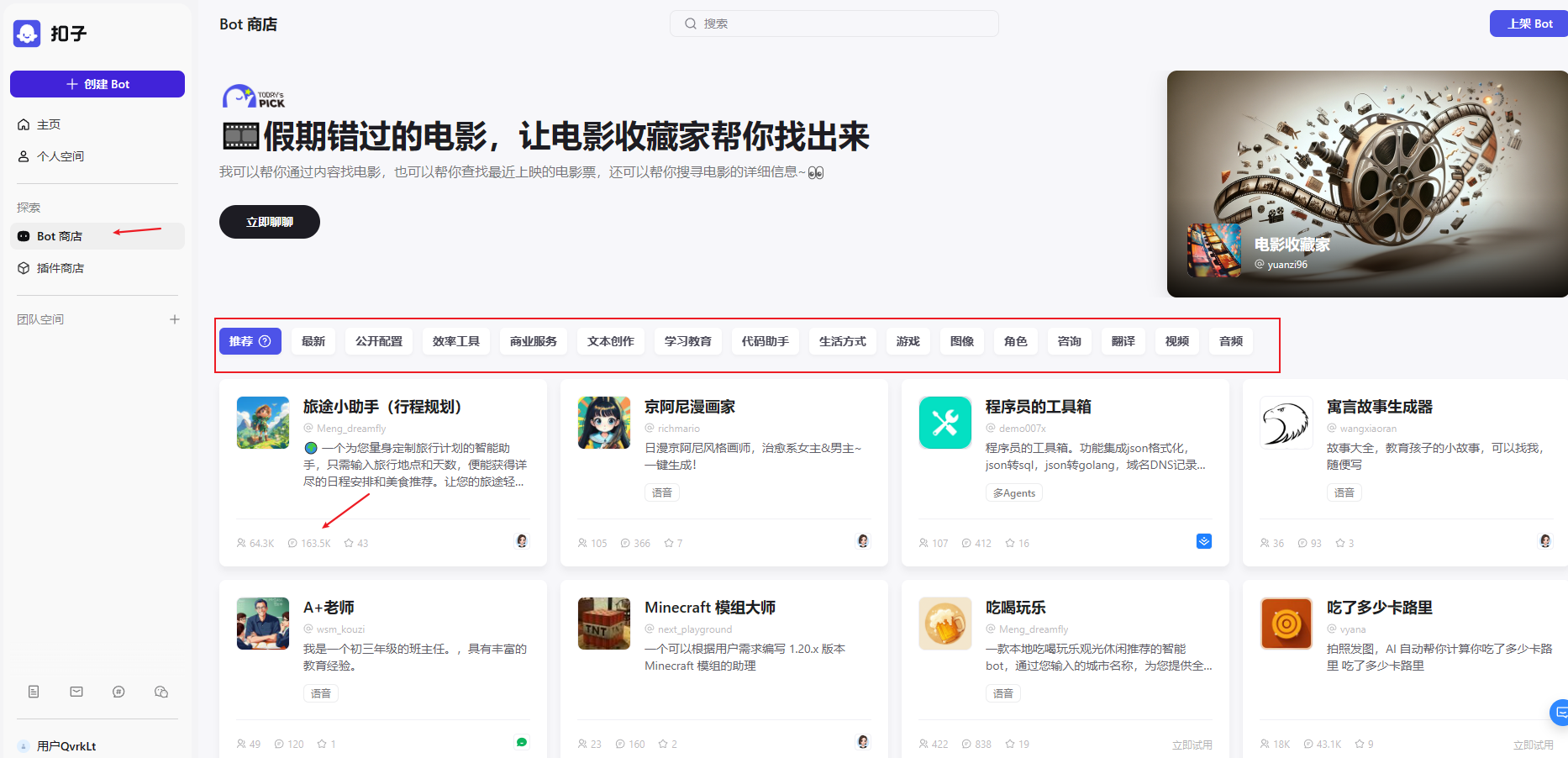Click 语音 tag on 寓言故事生成器
This screenshot has width=1568, height=758.
pos(1344,492)
